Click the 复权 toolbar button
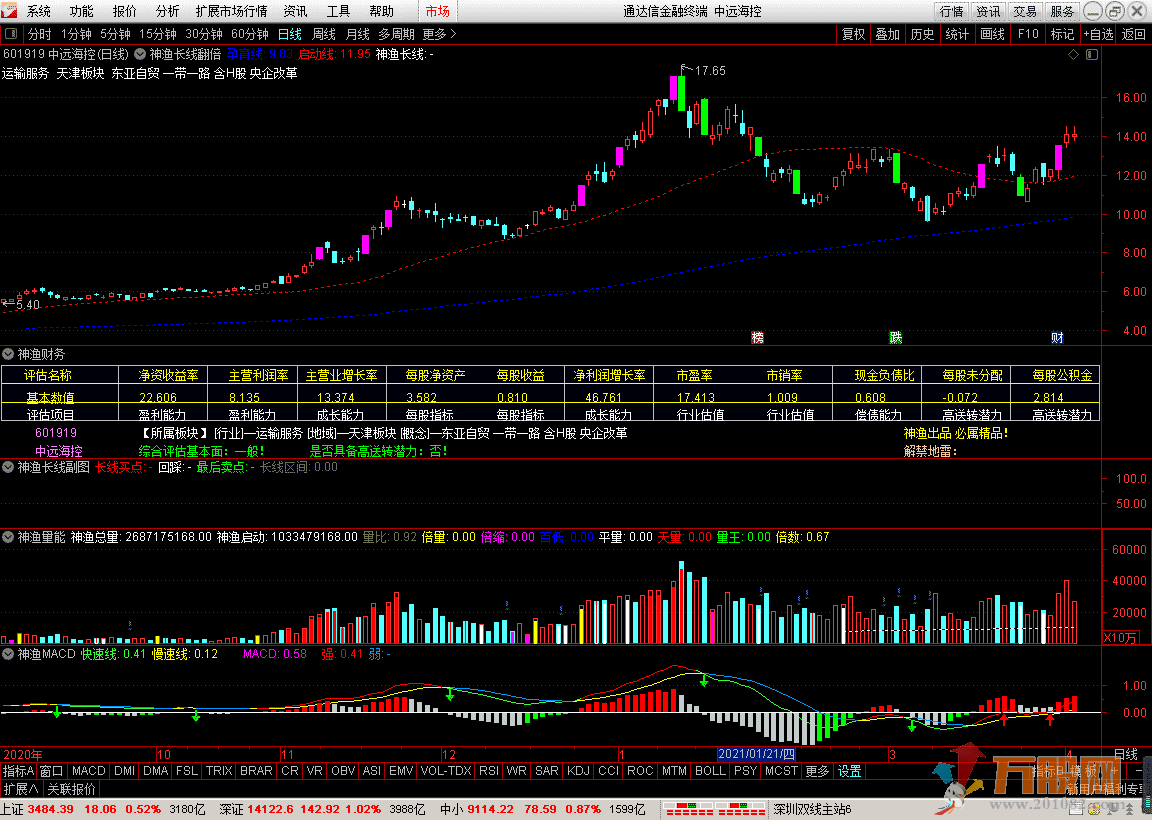This screenshot has height=821, width=1152. click(x=853, y=34)
